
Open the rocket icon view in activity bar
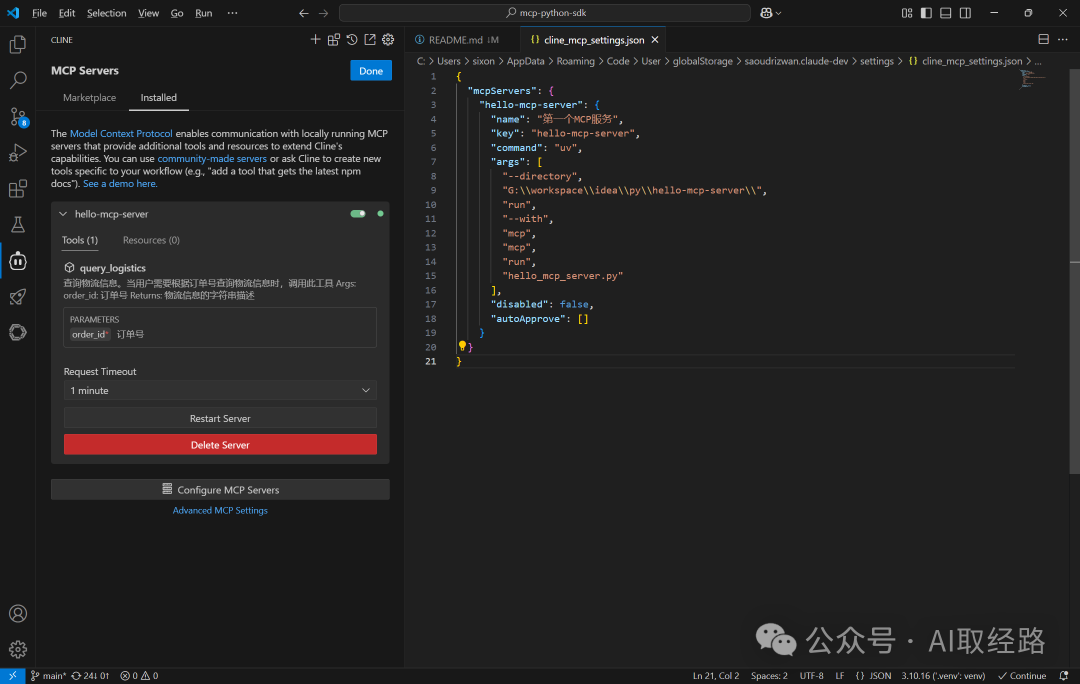click(18, 297)
